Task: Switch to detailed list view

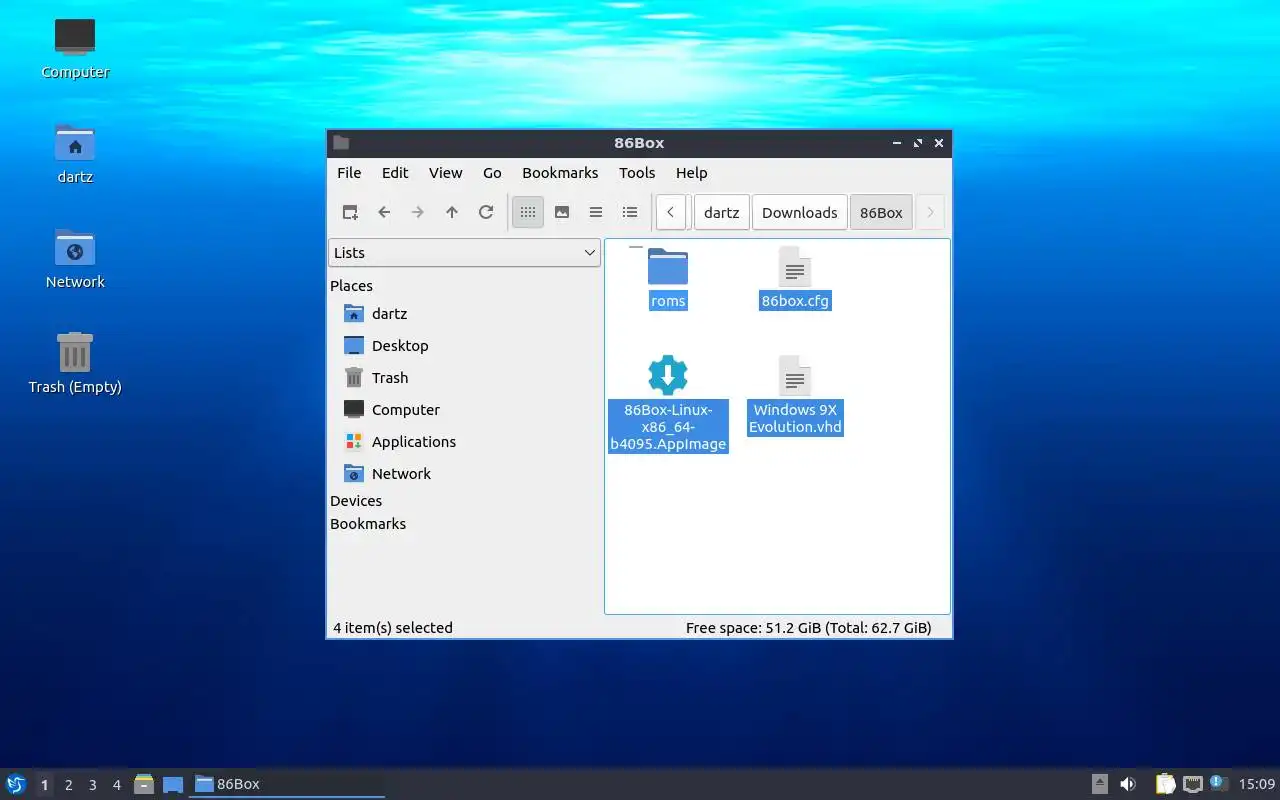Action: 630,212
